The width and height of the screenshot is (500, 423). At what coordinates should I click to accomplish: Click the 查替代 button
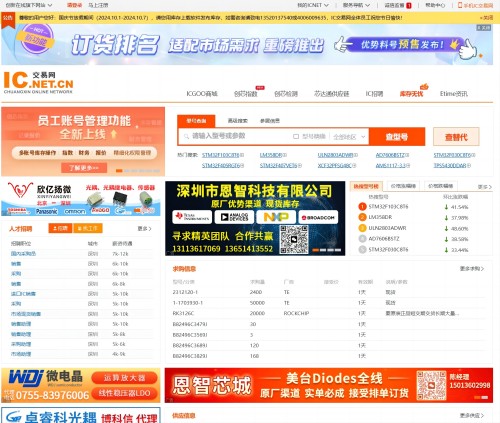coord(456,137)
